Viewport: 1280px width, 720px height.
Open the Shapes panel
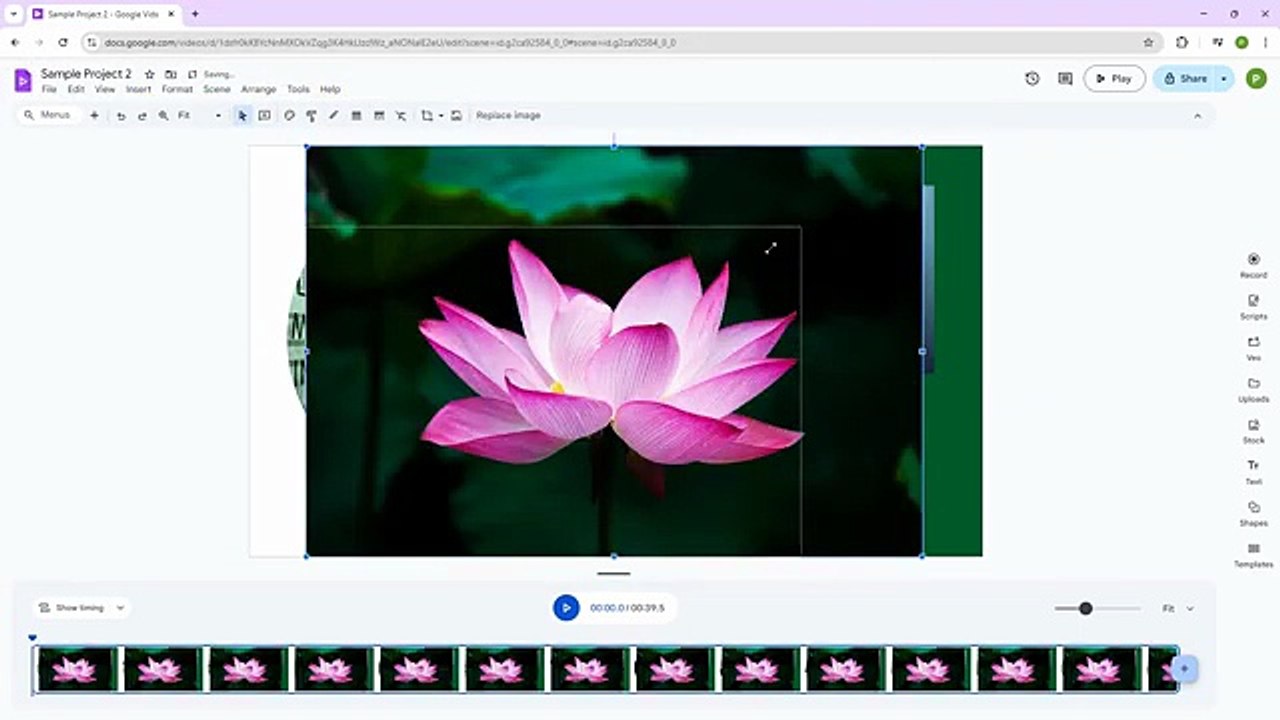pyautogui.click(x=1253, y=513)
